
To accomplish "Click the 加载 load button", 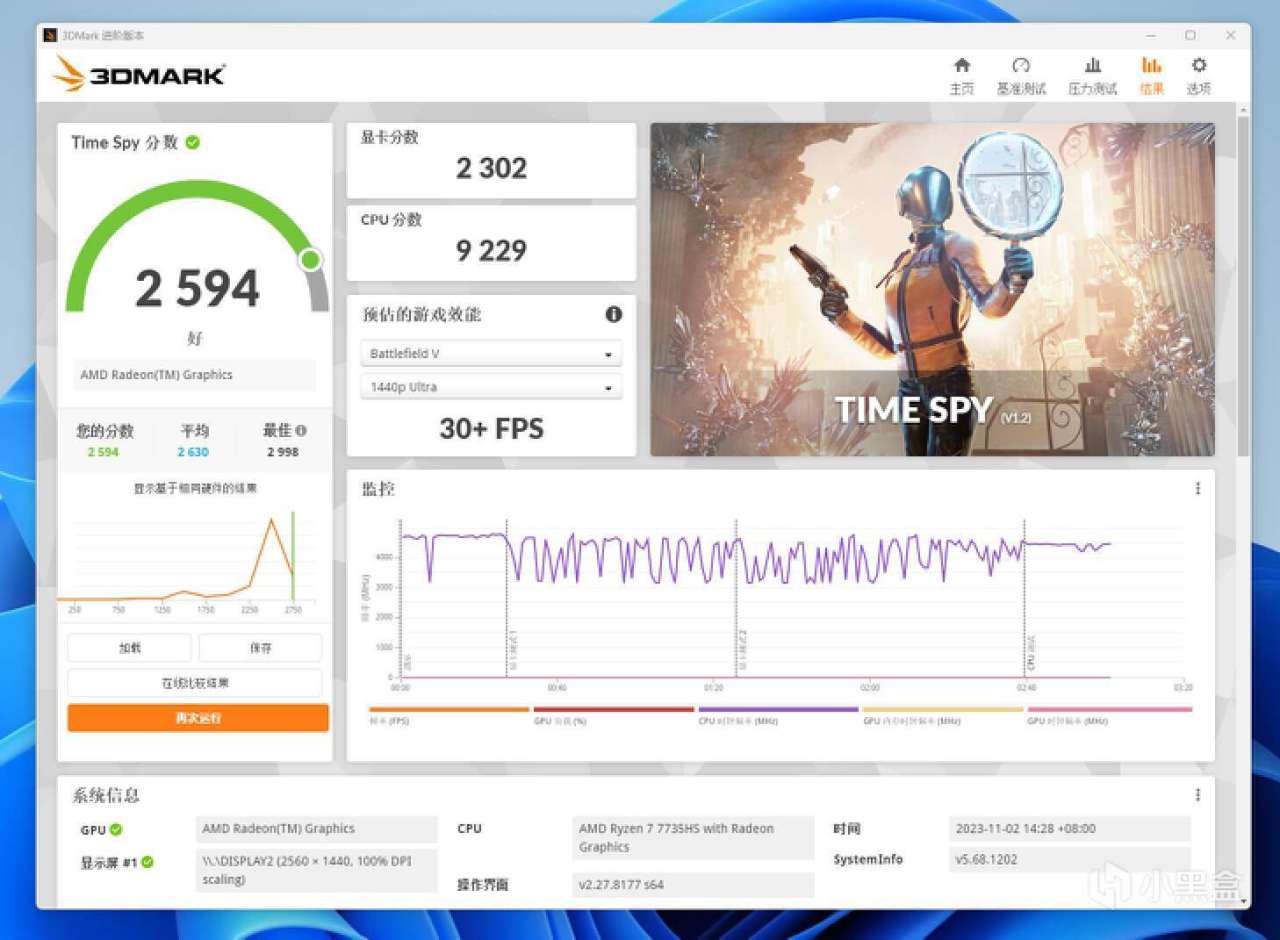I will [x=129, y=648].
